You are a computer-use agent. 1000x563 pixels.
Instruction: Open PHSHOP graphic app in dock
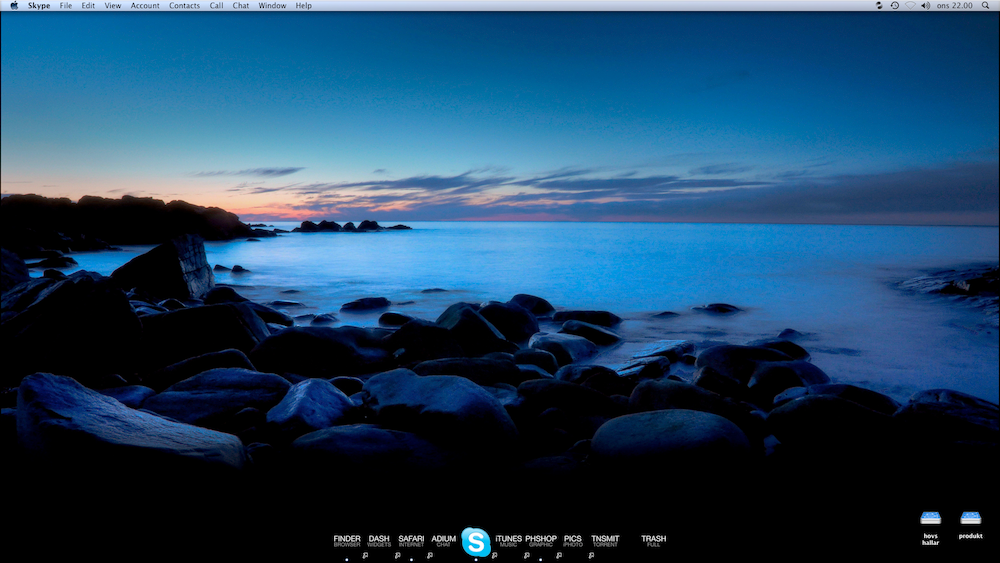(x=541, y=540)
